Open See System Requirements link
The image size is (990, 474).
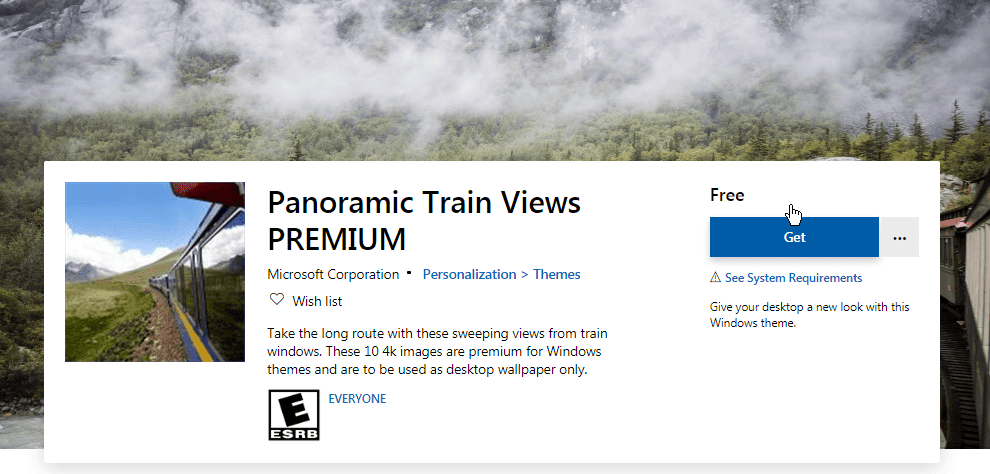click(793, 278)
